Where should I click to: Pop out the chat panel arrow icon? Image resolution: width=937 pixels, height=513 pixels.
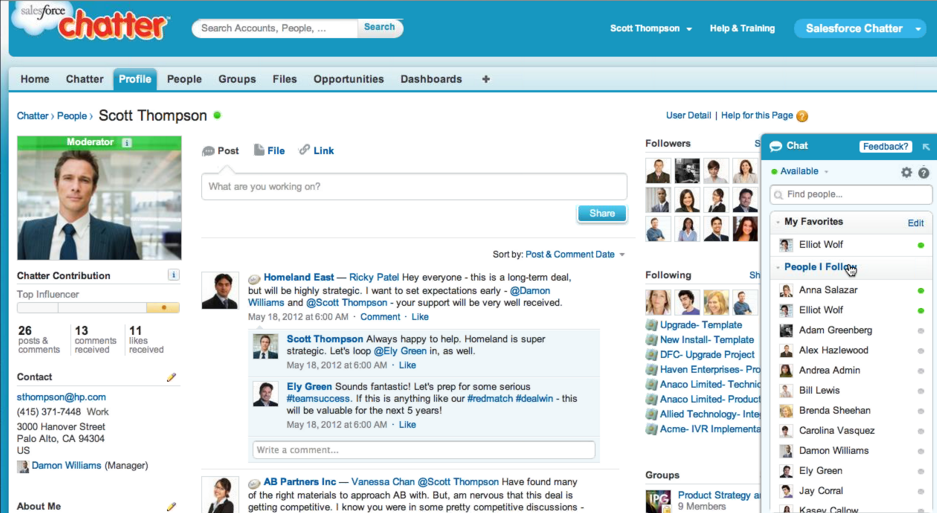tap(926, 147)
